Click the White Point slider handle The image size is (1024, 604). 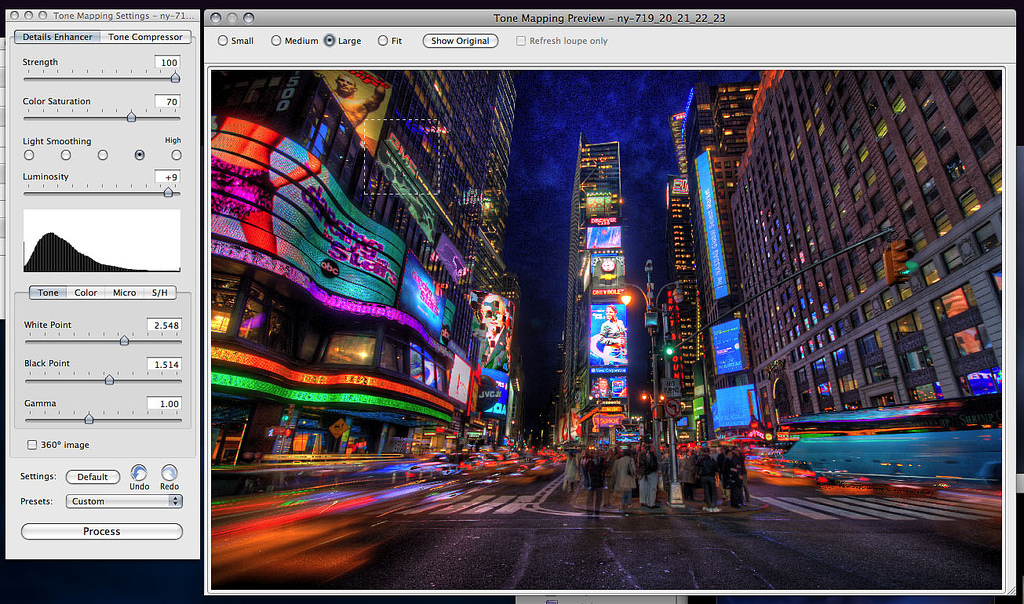(124, 340)
